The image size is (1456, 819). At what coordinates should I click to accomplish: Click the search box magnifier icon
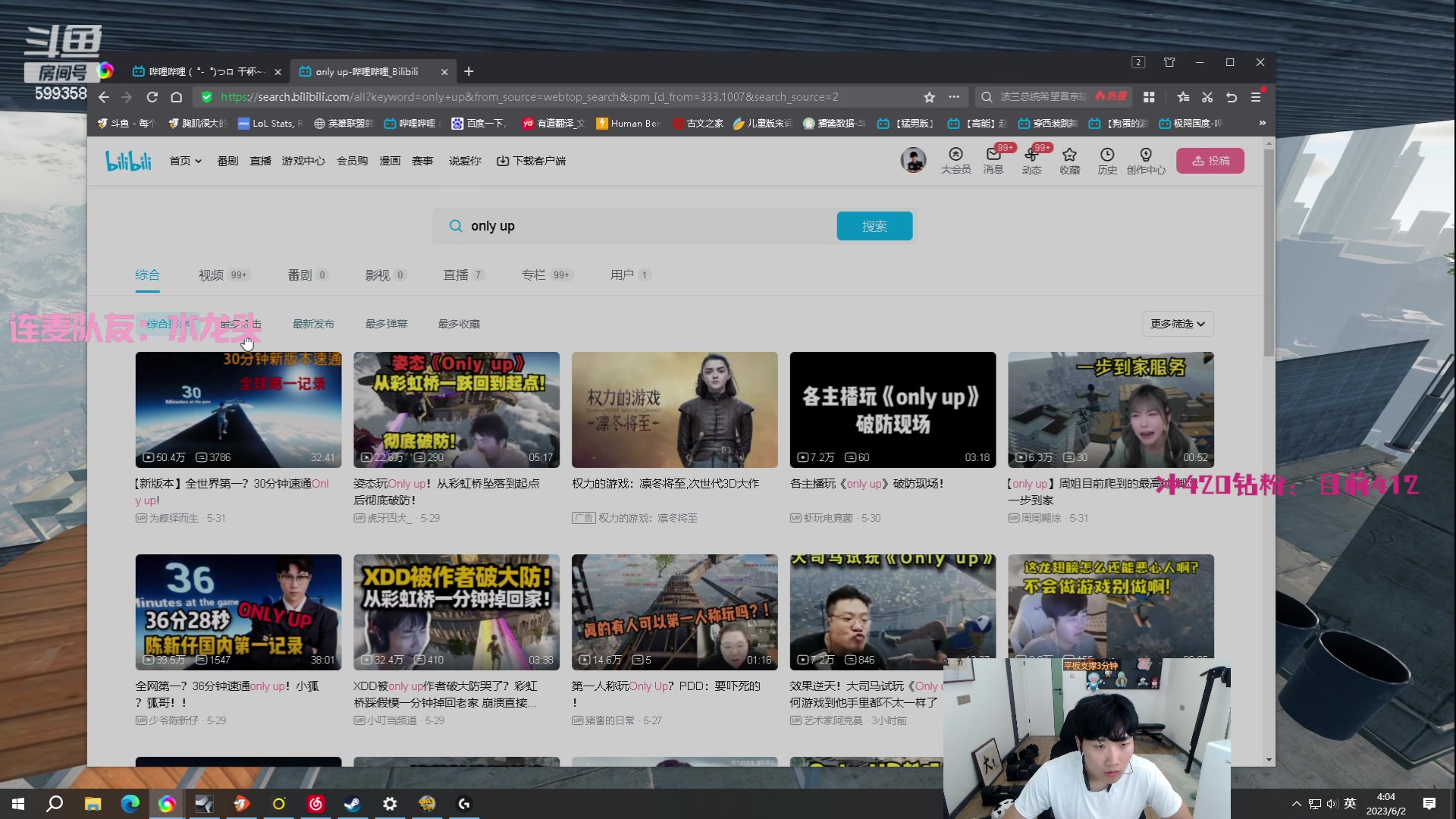[x=456, y=226]
